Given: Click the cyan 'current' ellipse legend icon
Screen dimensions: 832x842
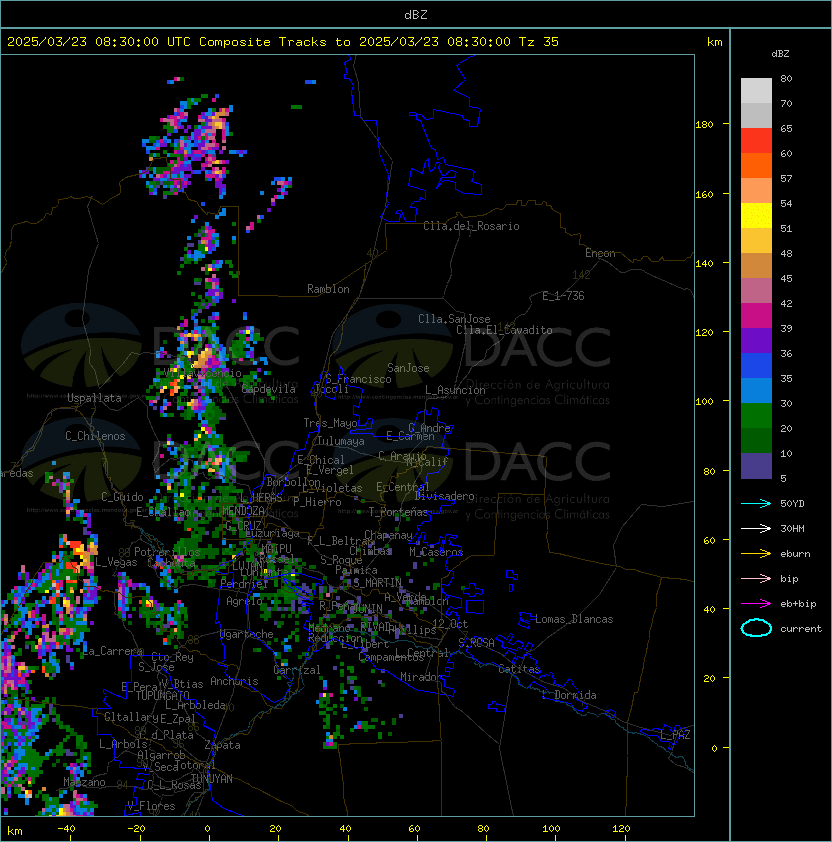Looking at the screenshot, I should pos(756,628).
